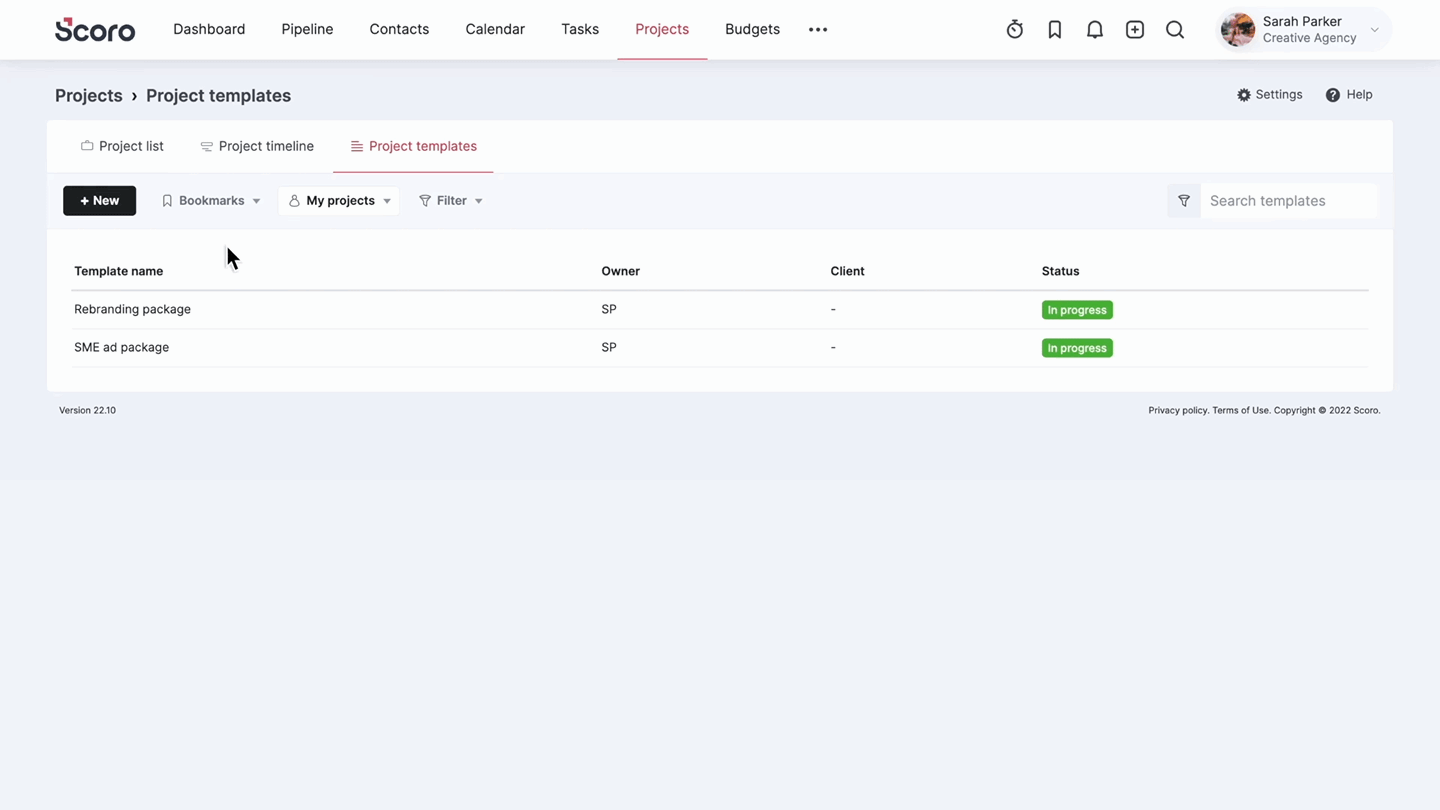Open the Terms of Use link
This screenshot has height=810, width=1440.
tap(1240, 410)
